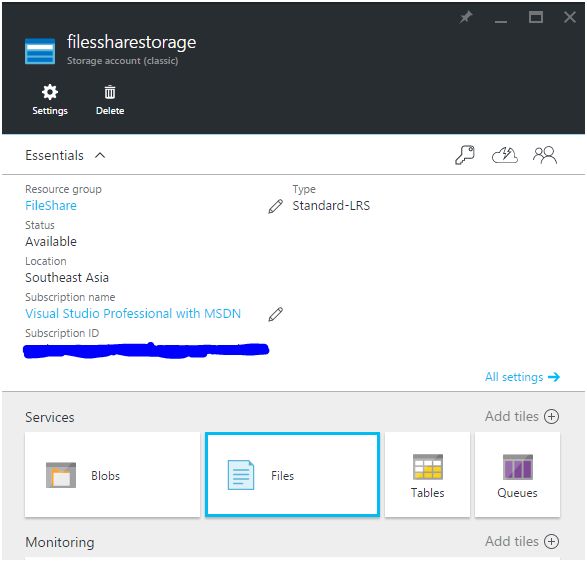
Task: Click the Storage account (classic) subtitle
Action: [122, 61]
